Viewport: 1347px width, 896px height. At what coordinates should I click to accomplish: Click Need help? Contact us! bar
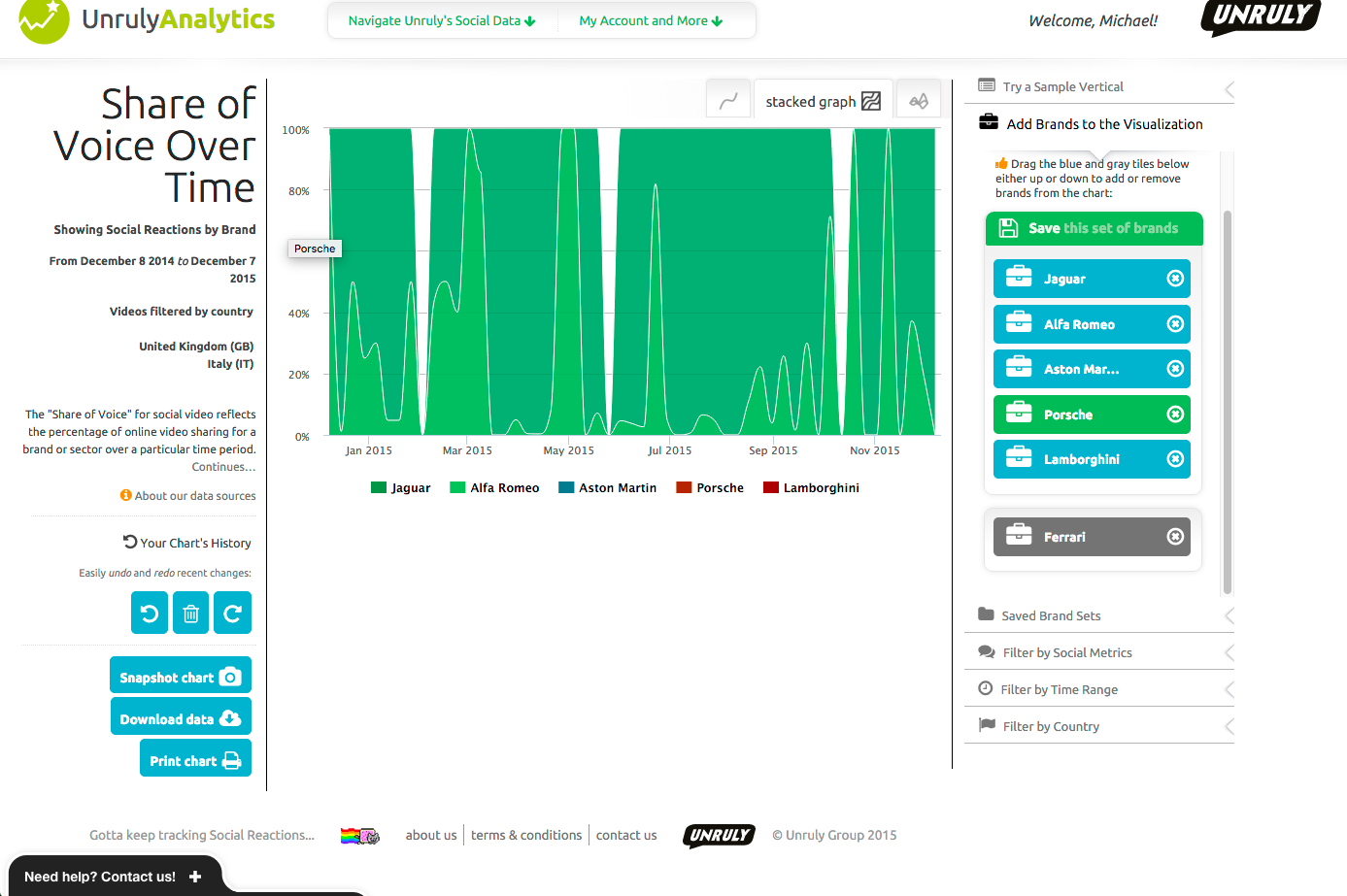coord(114,876)
